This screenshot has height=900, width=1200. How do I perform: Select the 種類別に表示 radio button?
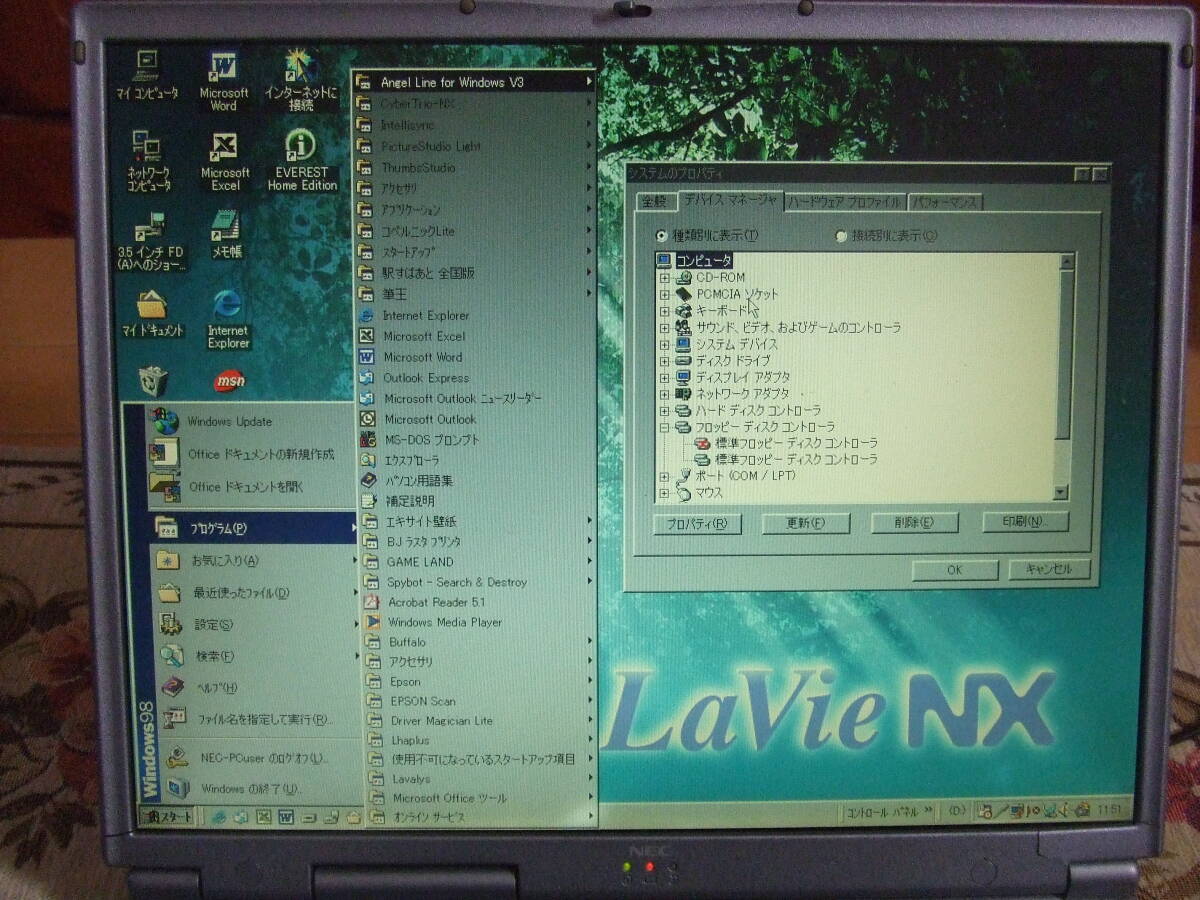(x=661, y=236)
